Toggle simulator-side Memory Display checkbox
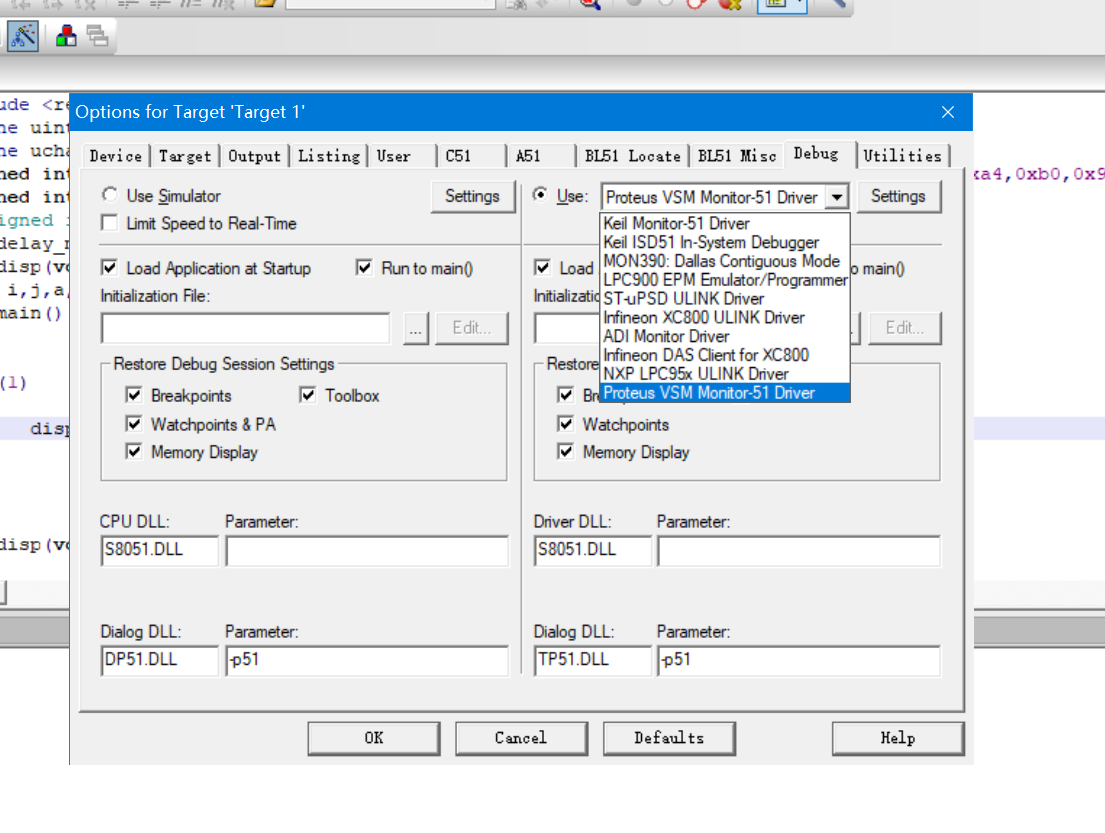This screenshot has width=1105, height=833. click(134, 451)
